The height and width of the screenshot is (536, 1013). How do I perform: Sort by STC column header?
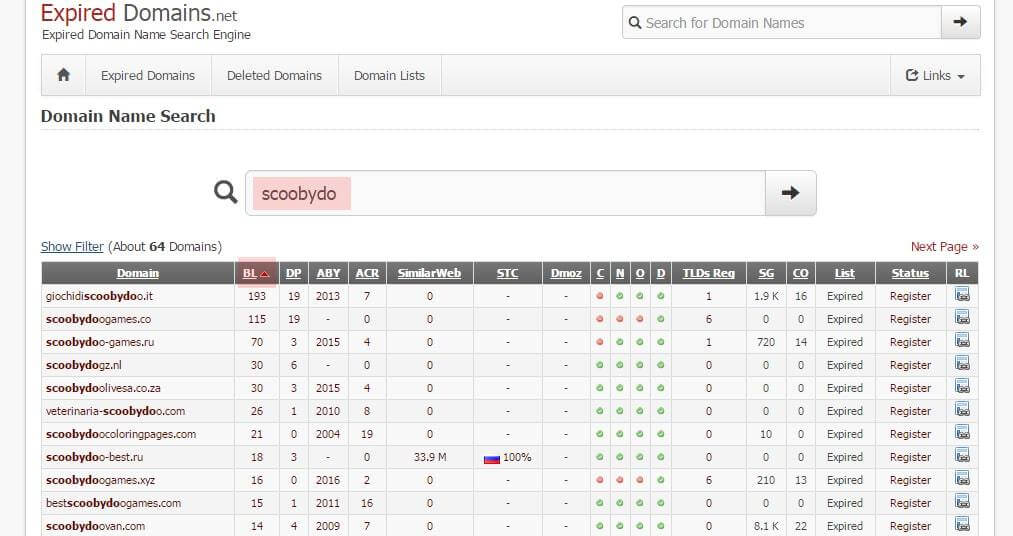(x=507, y=273)
